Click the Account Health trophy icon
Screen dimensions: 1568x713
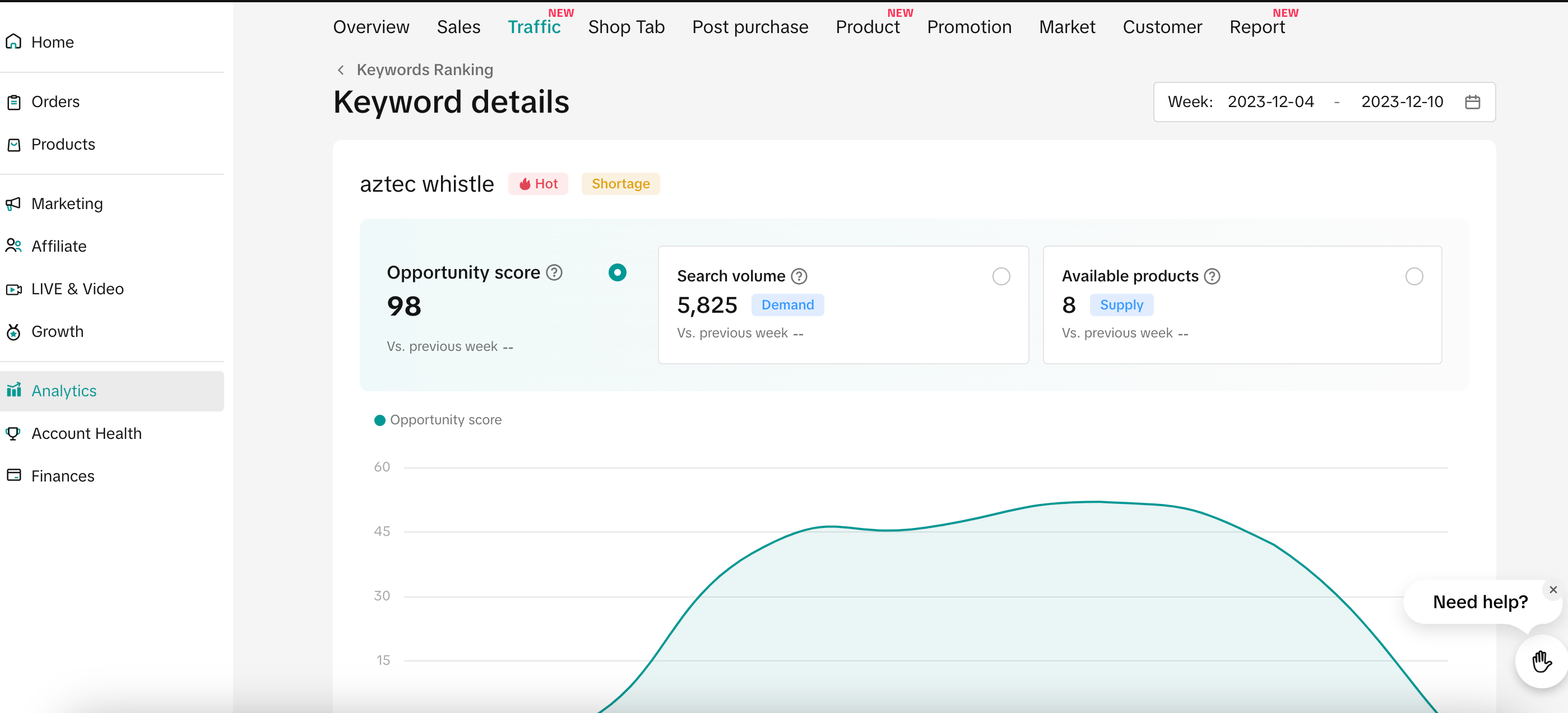point(13,433)
